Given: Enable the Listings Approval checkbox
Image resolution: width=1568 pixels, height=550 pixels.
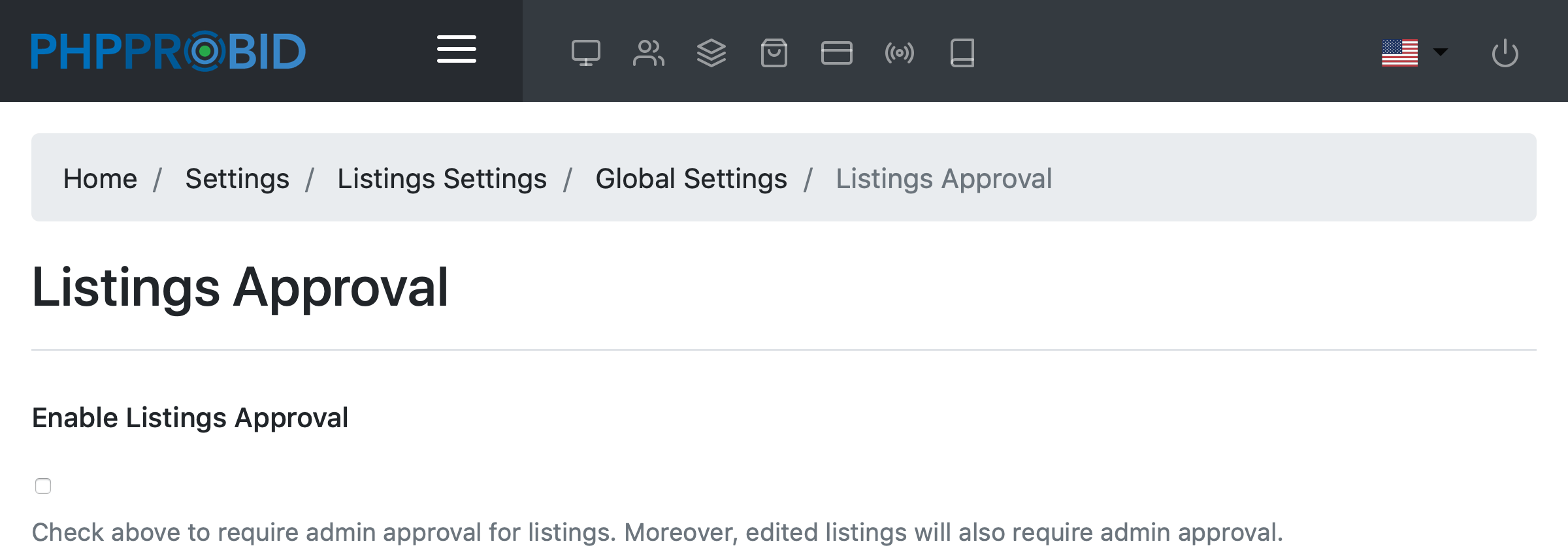Looking at the screenshot, I should 43,486.
